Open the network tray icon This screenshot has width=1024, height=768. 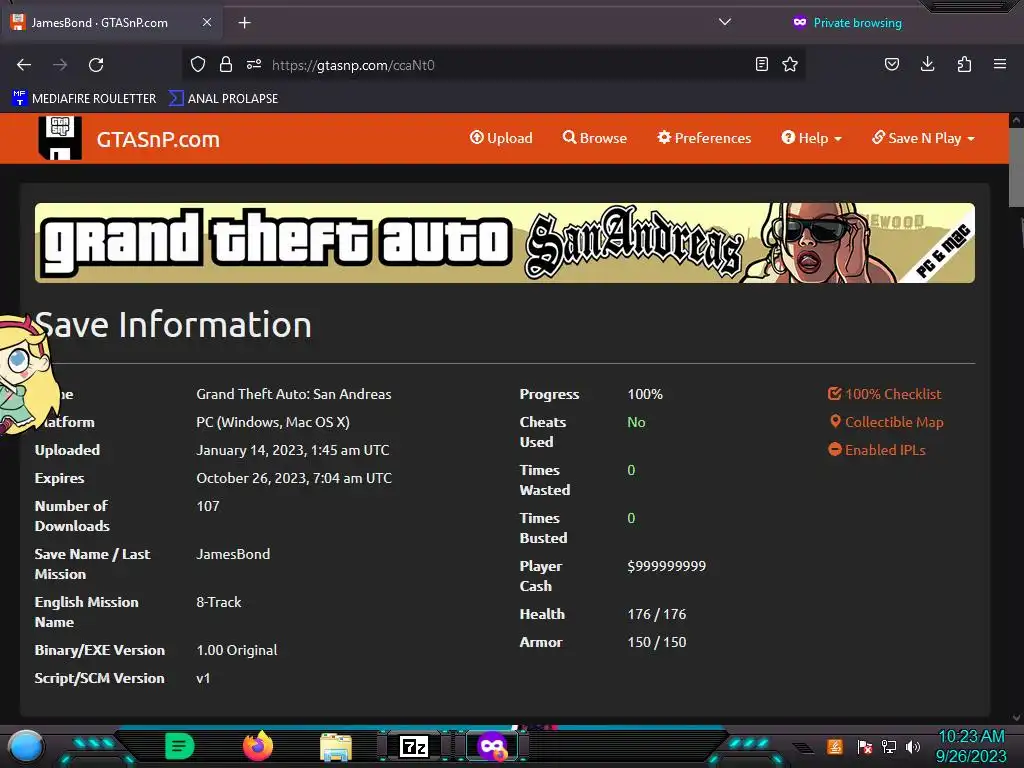pos(889,746)
